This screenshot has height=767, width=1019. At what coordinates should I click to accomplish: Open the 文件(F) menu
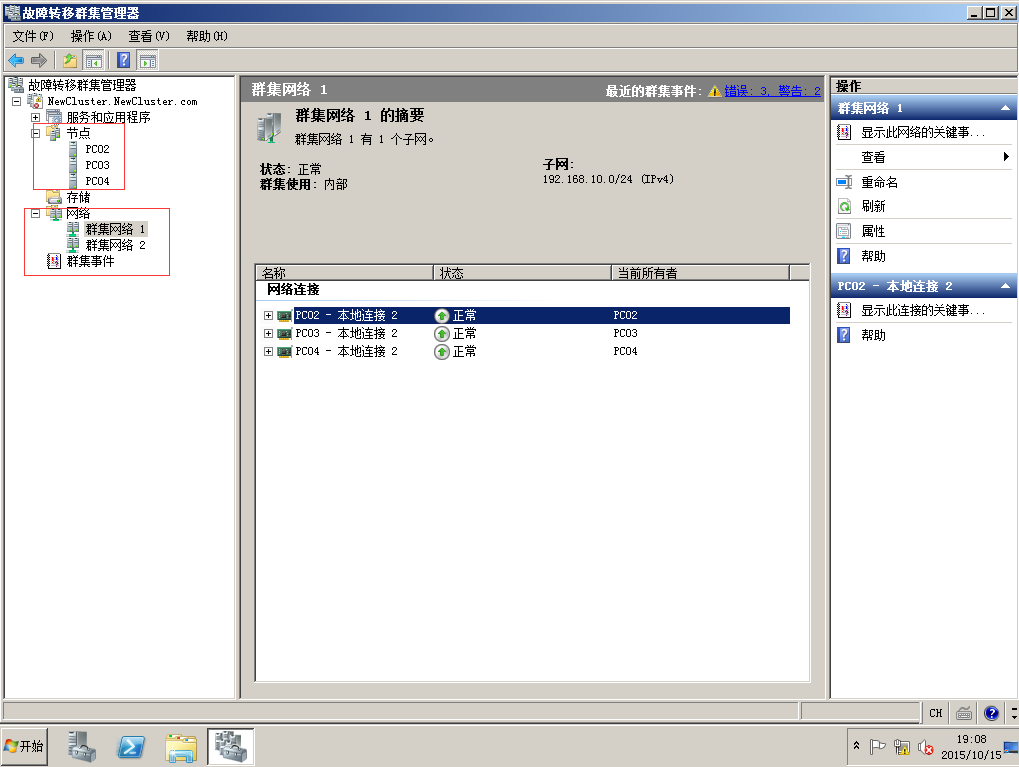click(x=33, y=36)
